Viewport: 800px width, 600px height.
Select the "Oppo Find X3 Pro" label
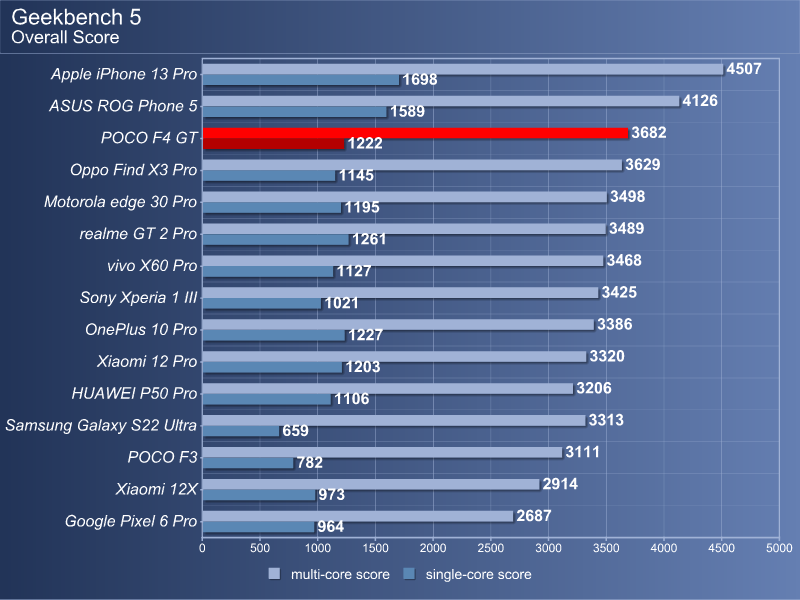pos(134,170)
